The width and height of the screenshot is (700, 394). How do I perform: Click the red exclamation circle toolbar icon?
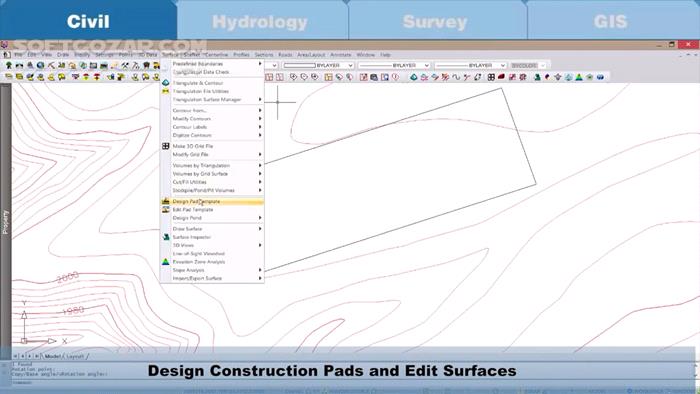tap(395, 77)
